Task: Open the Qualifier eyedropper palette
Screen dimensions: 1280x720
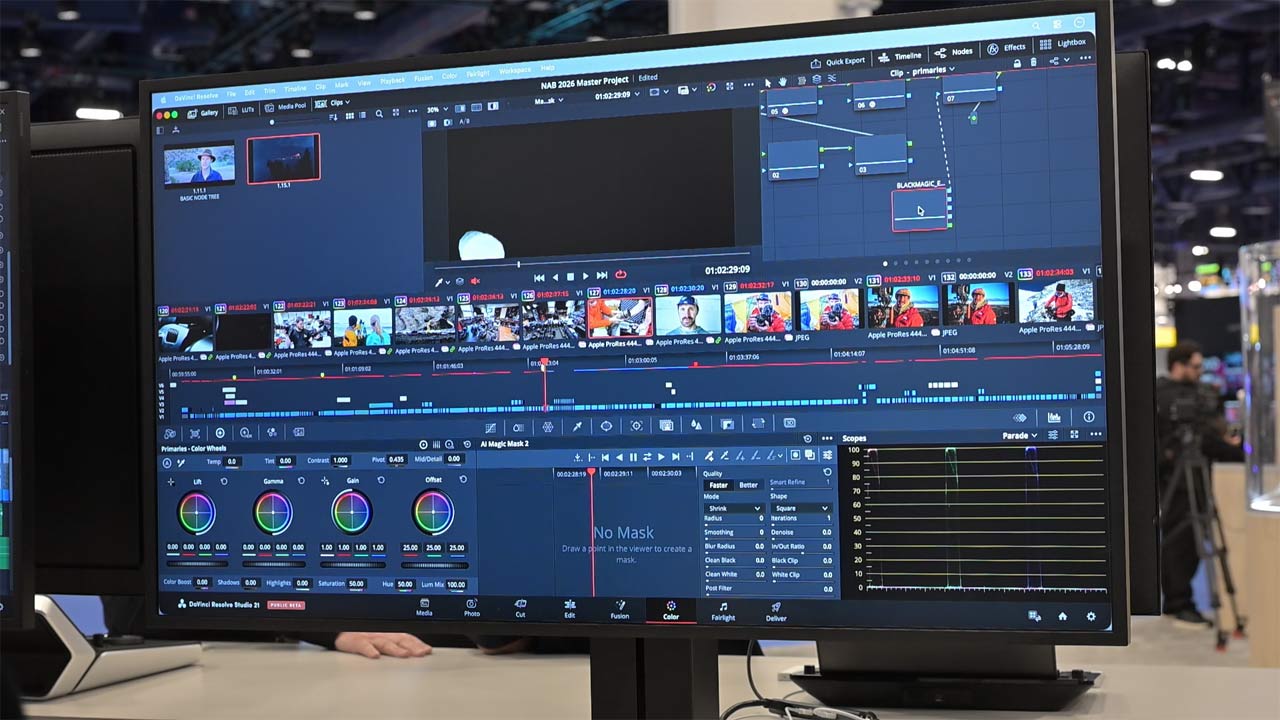Action: tap(577, 426)
